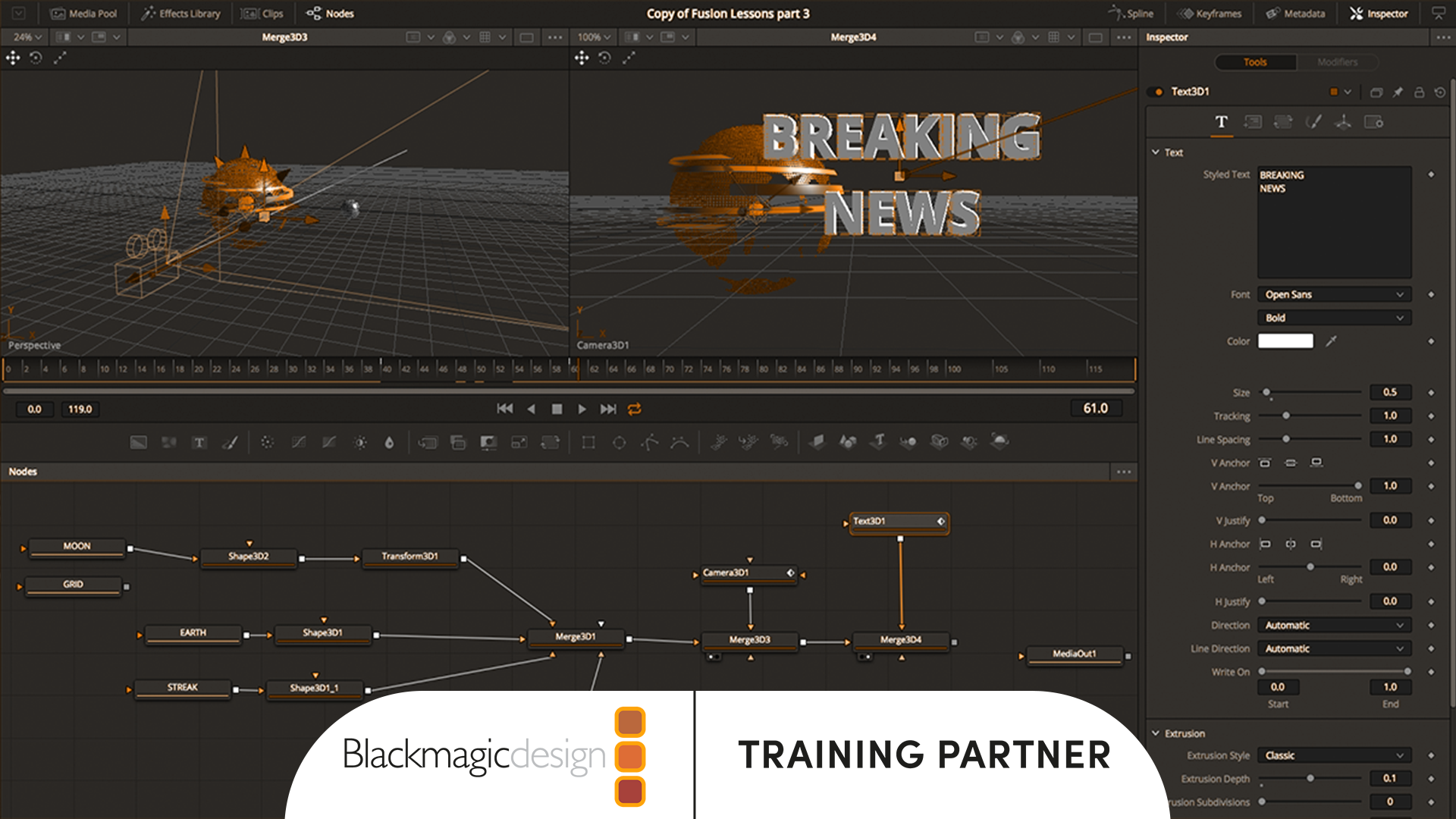
Task: Click the white Color swatch
Action: (x=1285, y=341)
